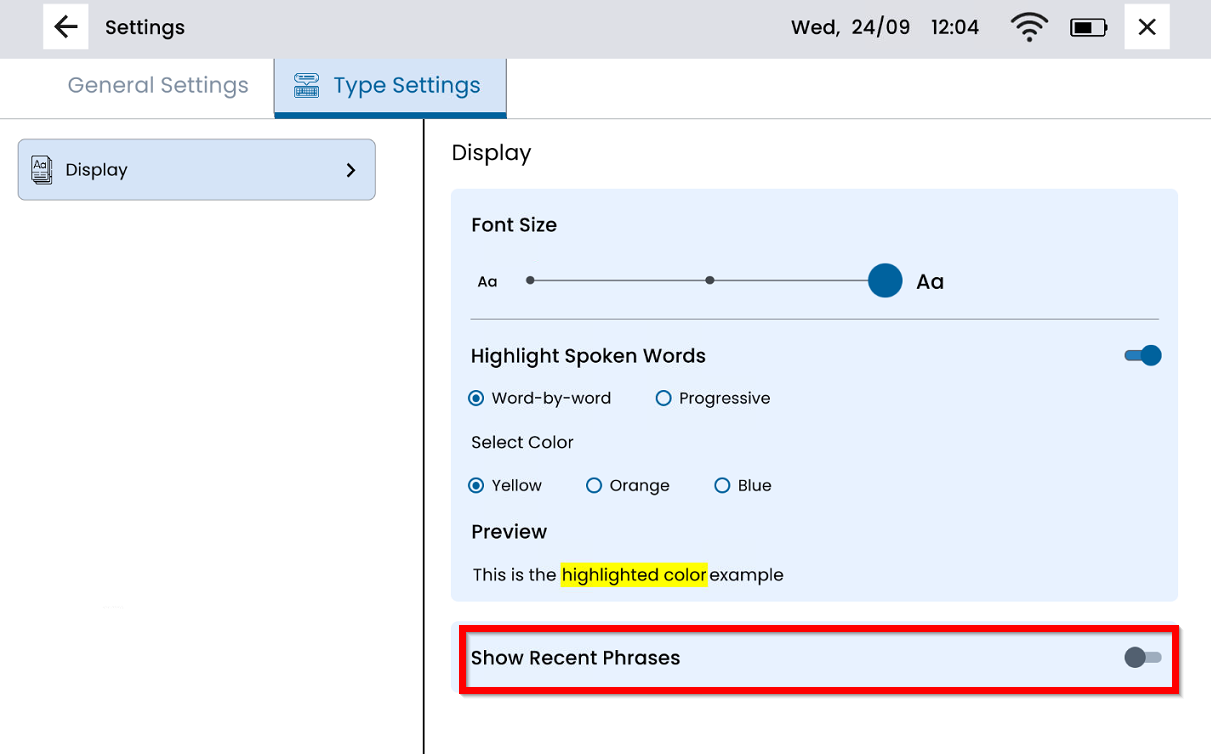Click the back arrow icon
The width and height of the screenshot is (1211, 754).
tap(66, 27)
